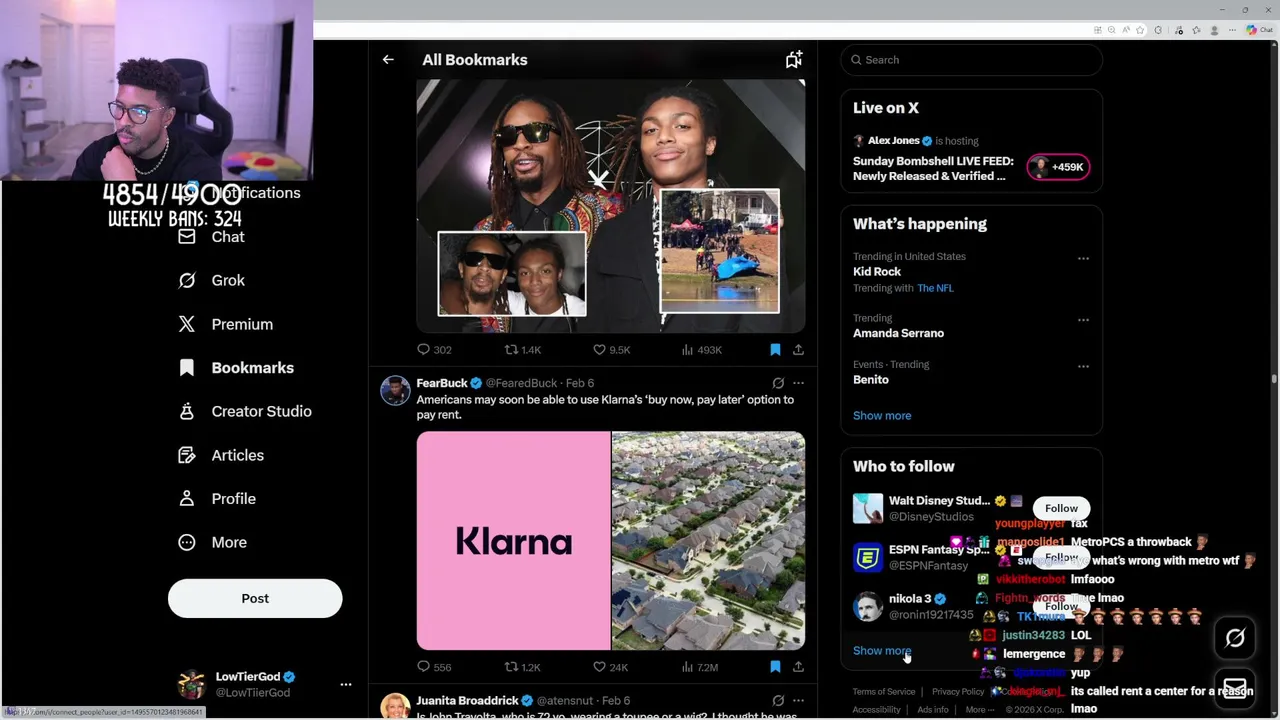
Task: Click Grok explain icon on FearBuck post
Action: pyautogui.click(x=778, y=383)
